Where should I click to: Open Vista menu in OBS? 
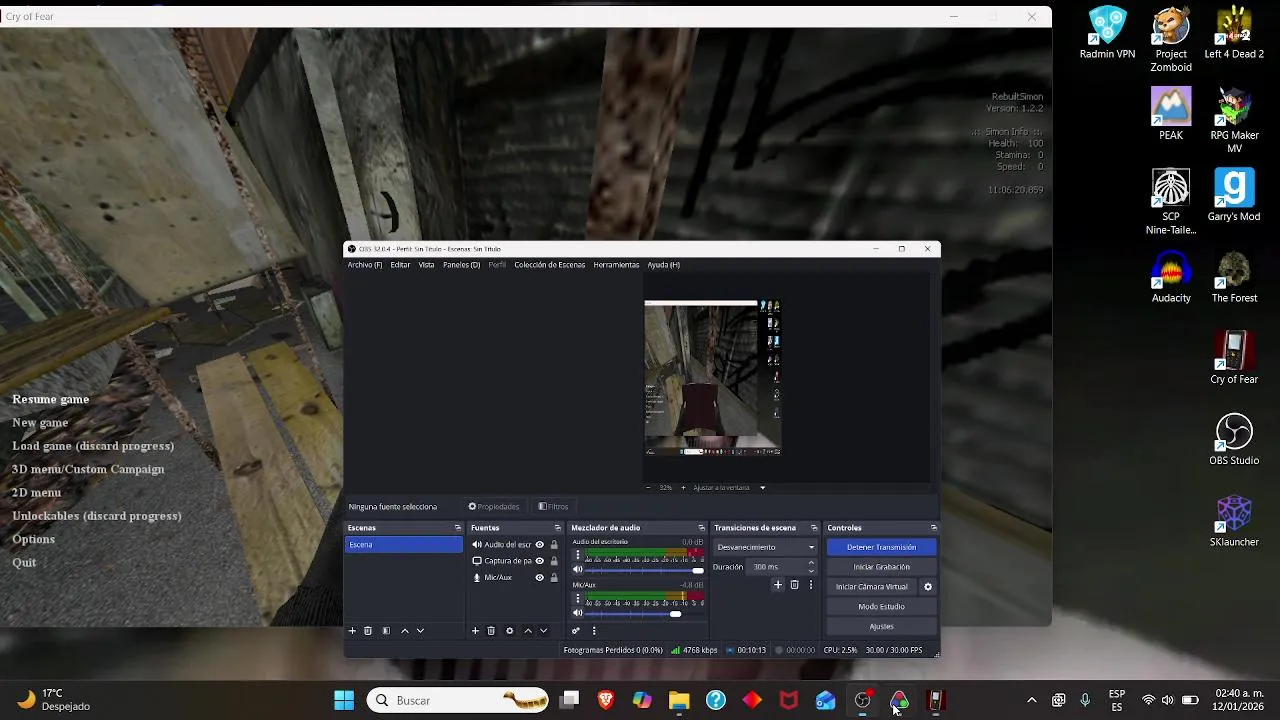(x=426, y=265)
